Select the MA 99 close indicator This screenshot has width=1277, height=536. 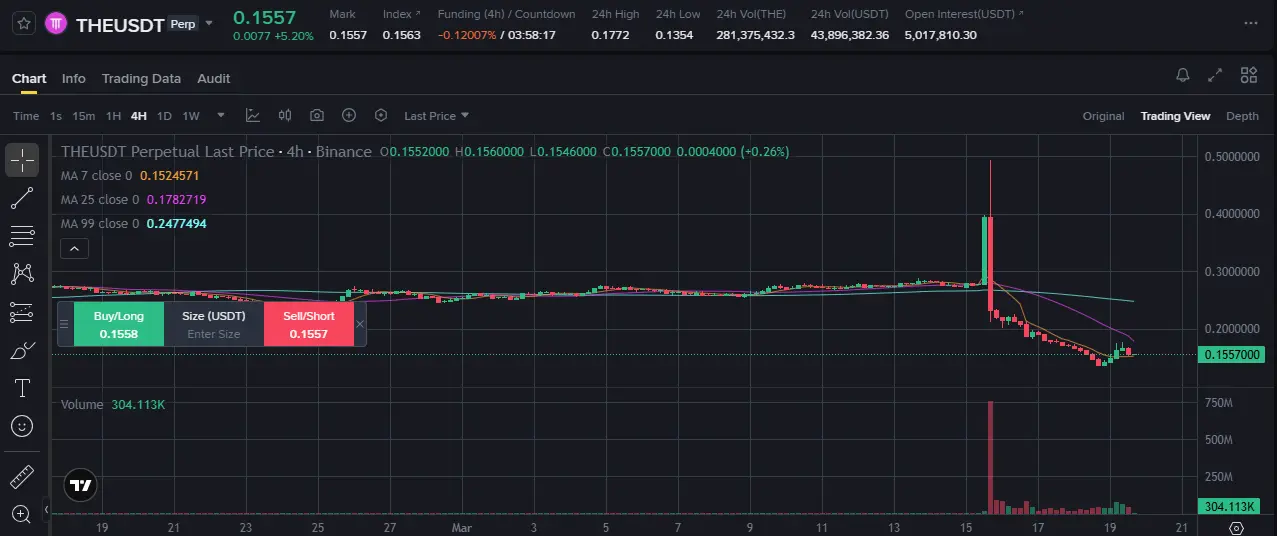click(100, 223)
